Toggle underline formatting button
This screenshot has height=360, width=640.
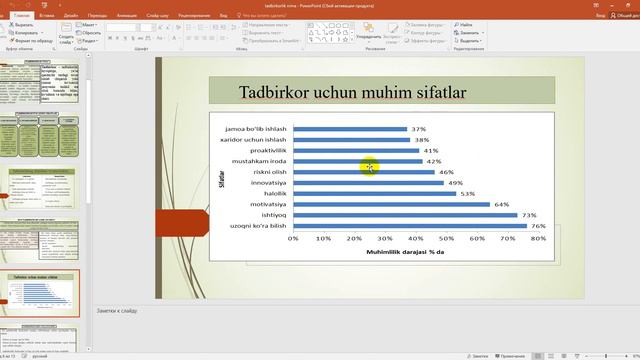pyautogui.click(x=125, y=38)
